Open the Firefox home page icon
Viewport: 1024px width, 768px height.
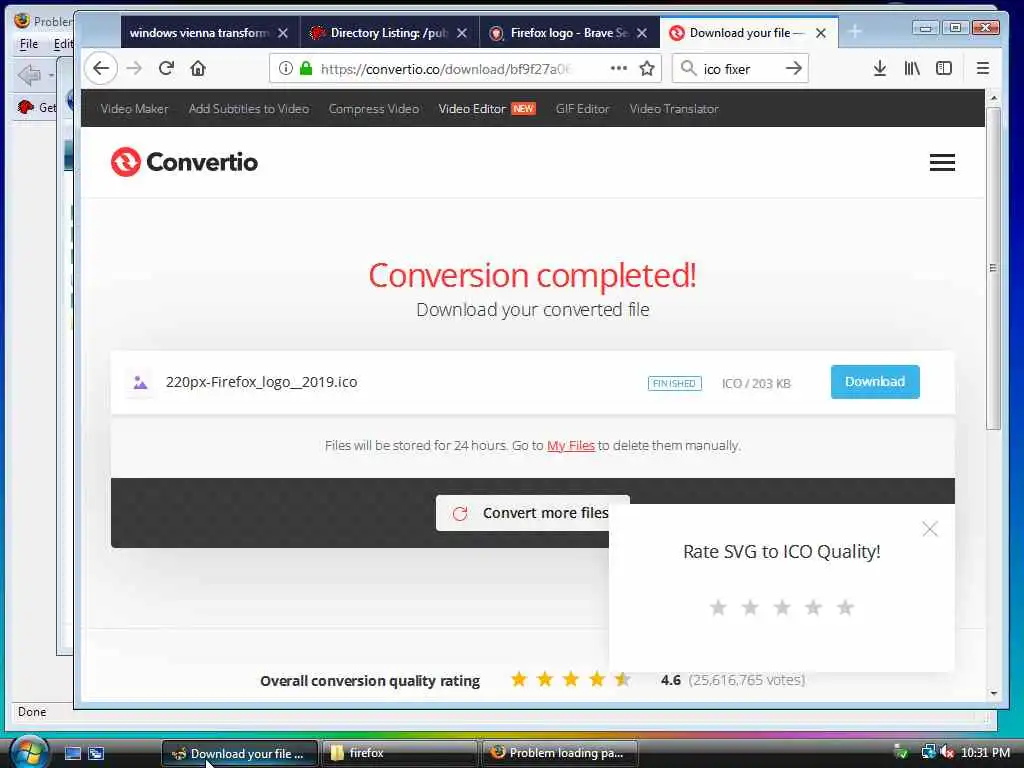pos(198,68)
